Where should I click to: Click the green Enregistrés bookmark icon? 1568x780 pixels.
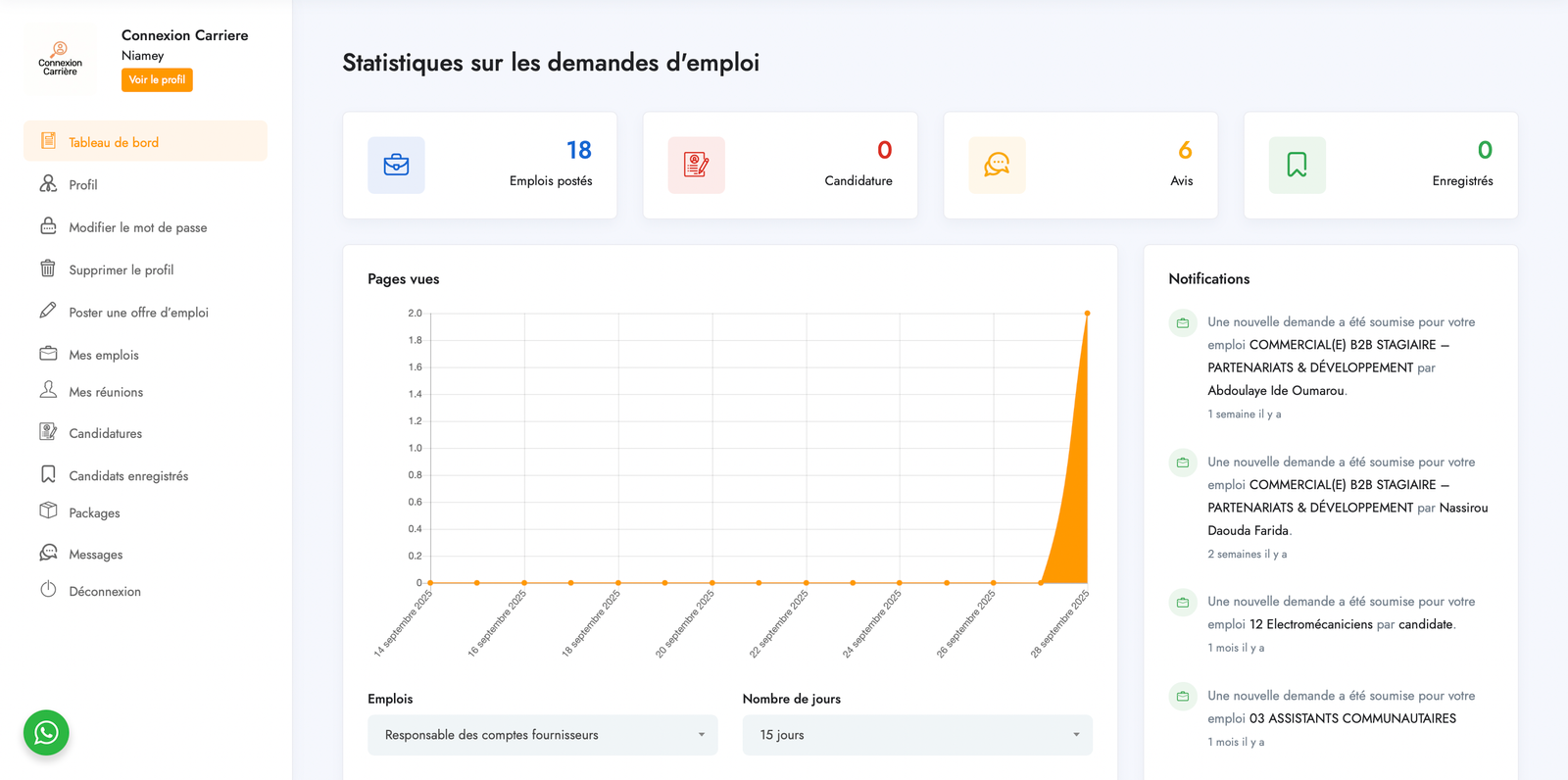point(1297,165)
